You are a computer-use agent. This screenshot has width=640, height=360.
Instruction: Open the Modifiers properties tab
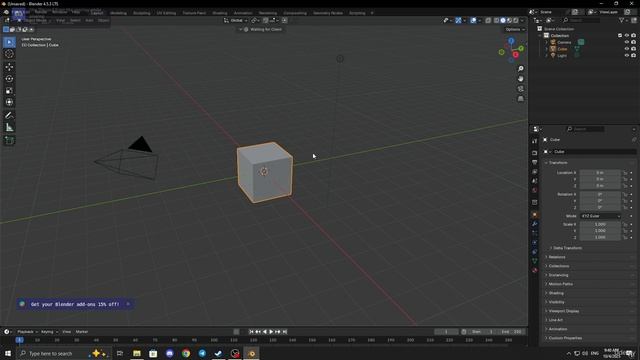point(535,224)
